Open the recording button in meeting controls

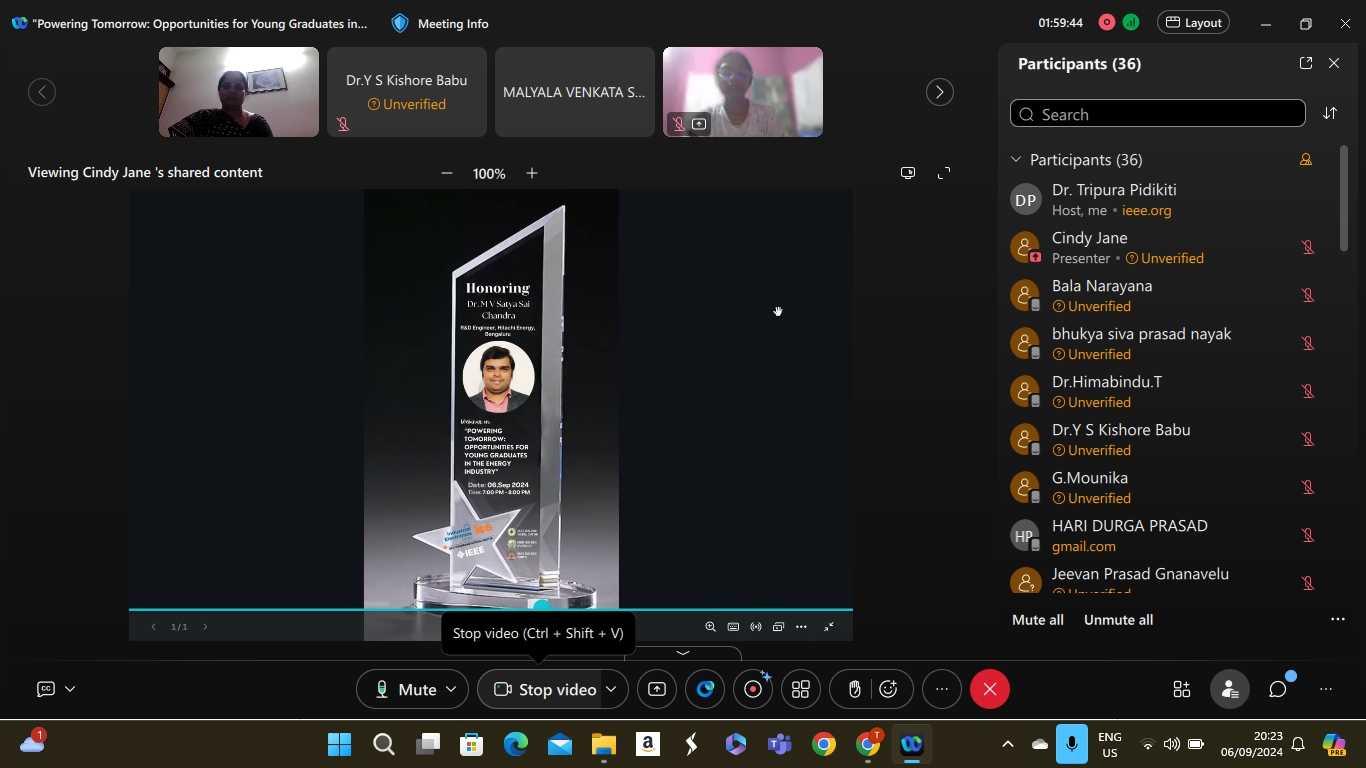(753, 689)
